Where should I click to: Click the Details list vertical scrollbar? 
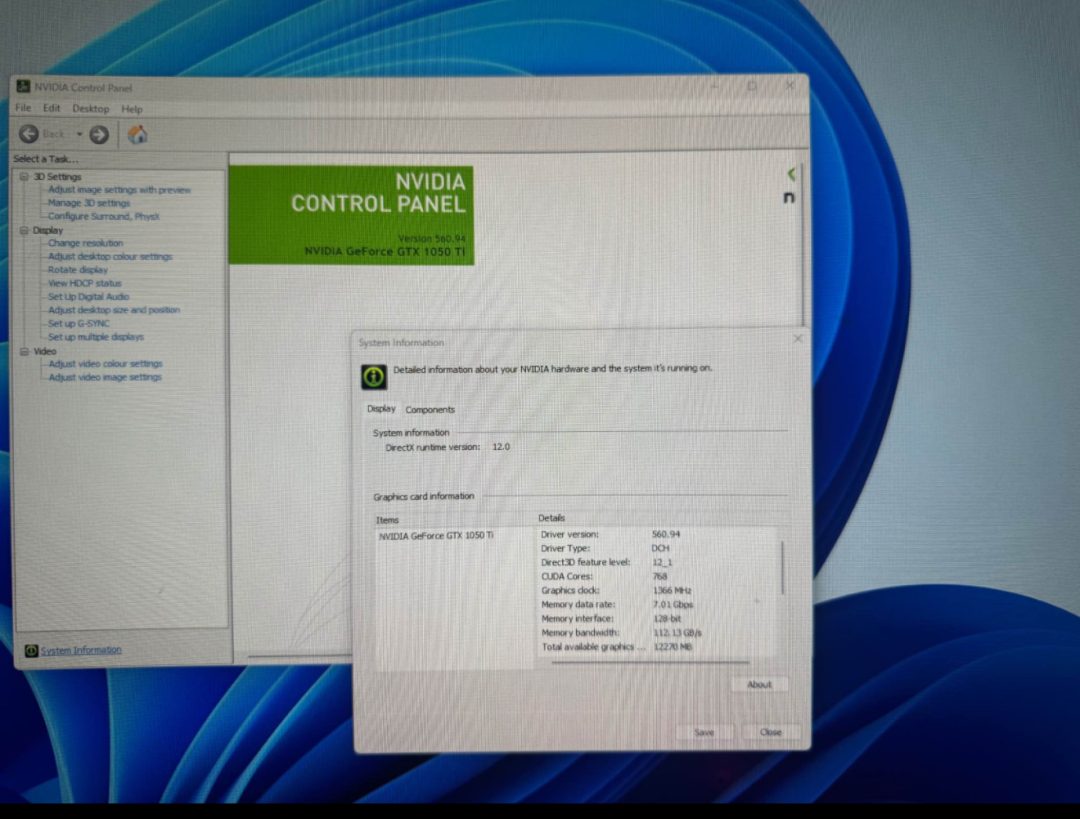[782, 568]
